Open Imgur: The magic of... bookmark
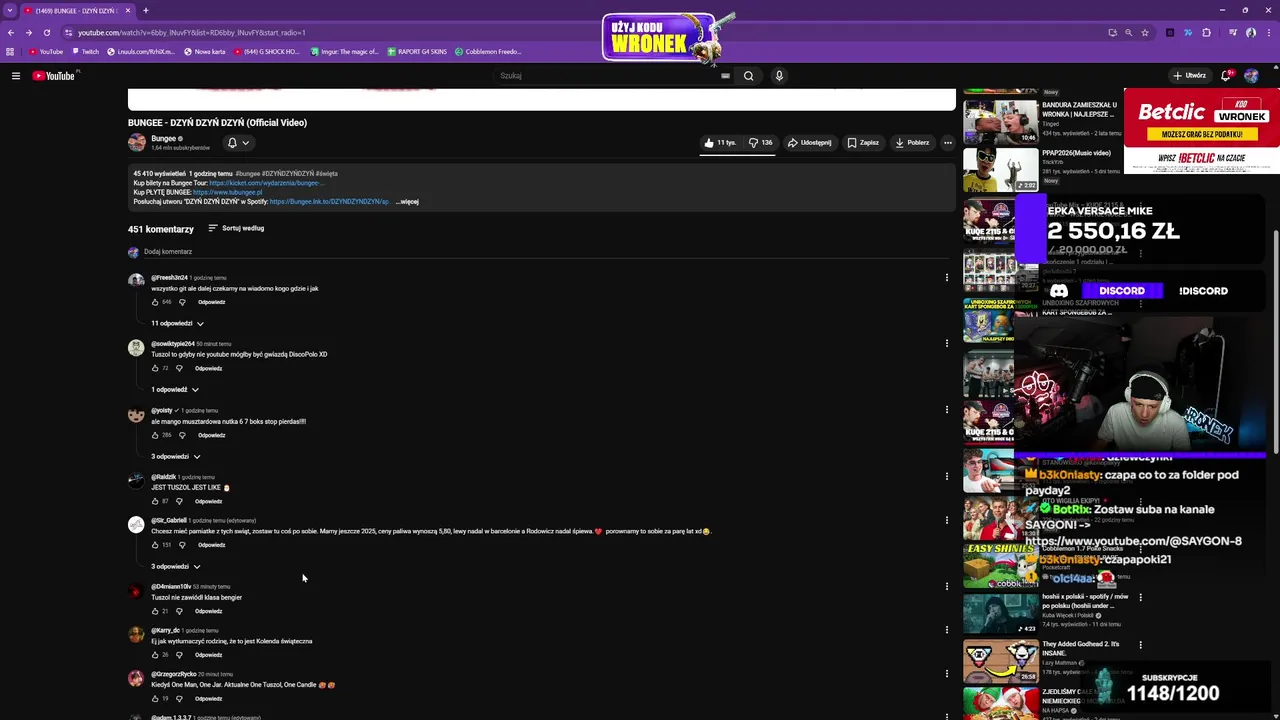Viewport: 1280px width, 720px height. pyautogui.click(x=345, y=52)
